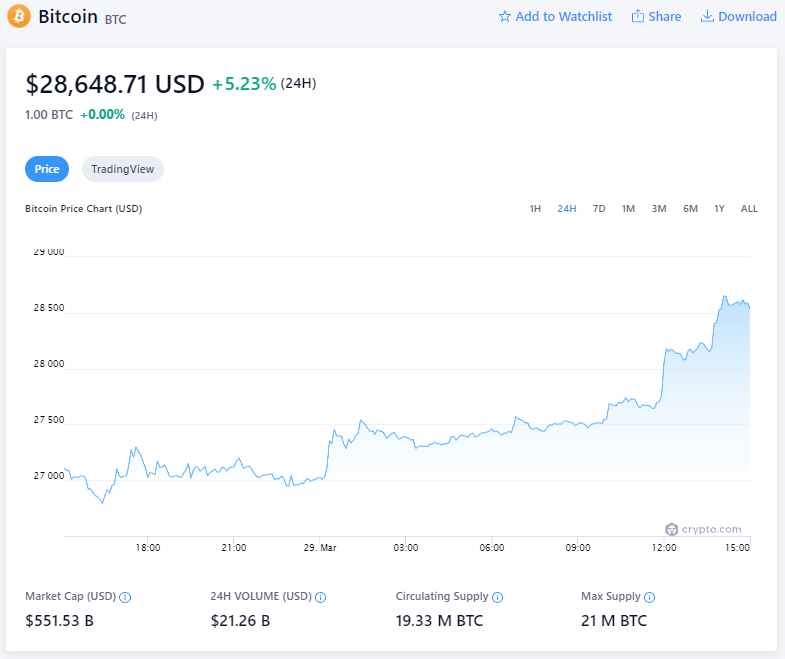Open the Market Cap info icon
The width and height of the screenshot is (785, 659).
point(125,597)
